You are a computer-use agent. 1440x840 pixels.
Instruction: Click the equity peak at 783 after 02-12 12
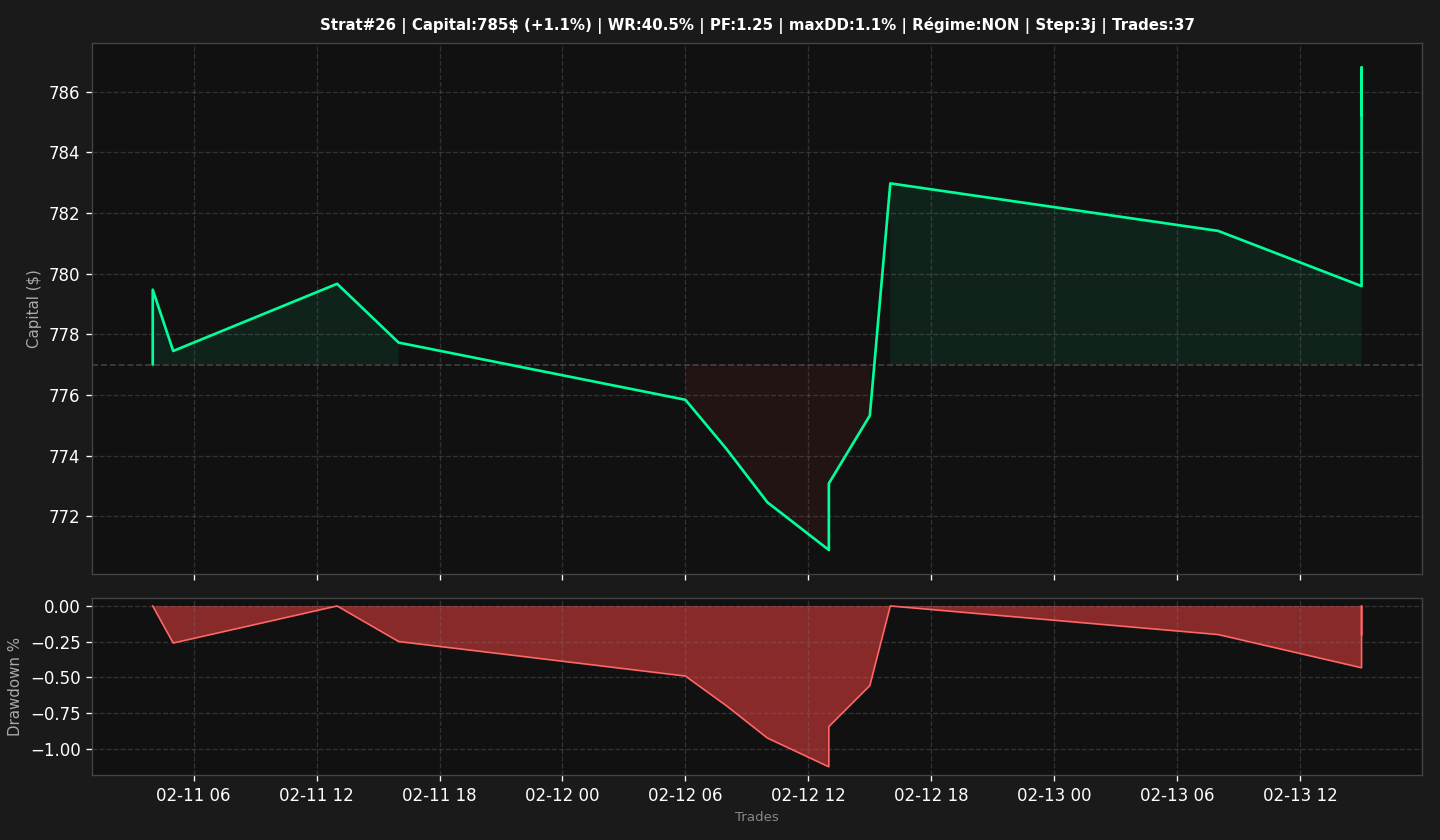pyautogui.click(x=890, y=183)
